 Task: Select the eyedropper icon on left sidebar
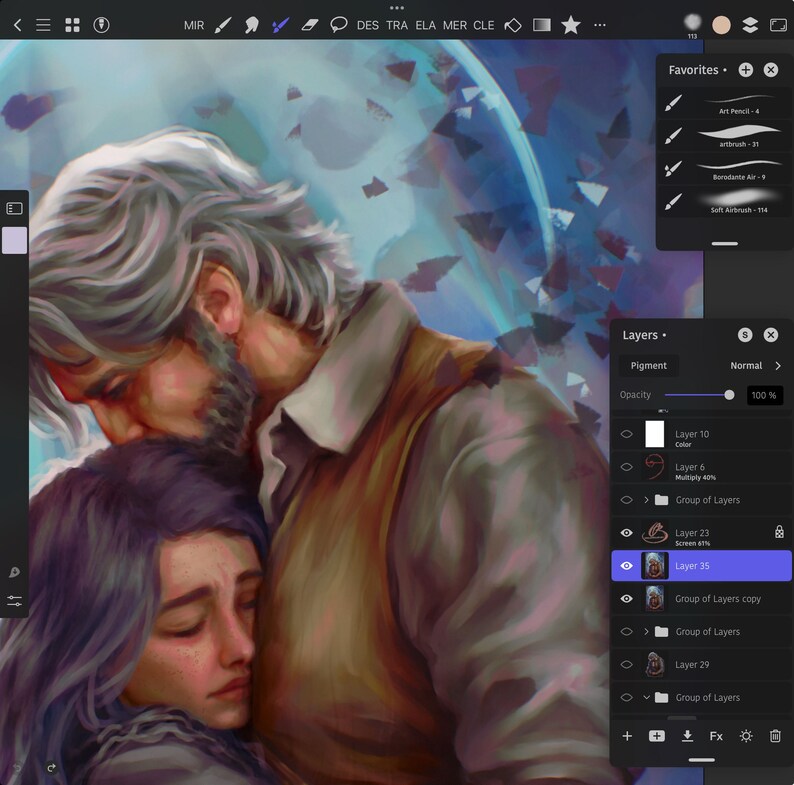[14, 572]
